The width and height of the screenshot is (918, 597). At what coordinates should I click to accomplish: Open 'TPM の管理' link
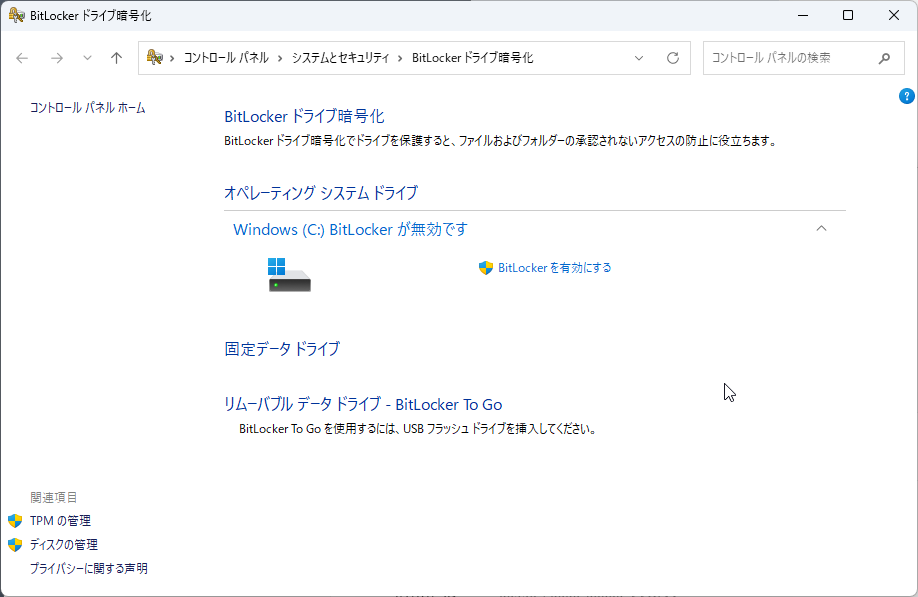point(60,521)
